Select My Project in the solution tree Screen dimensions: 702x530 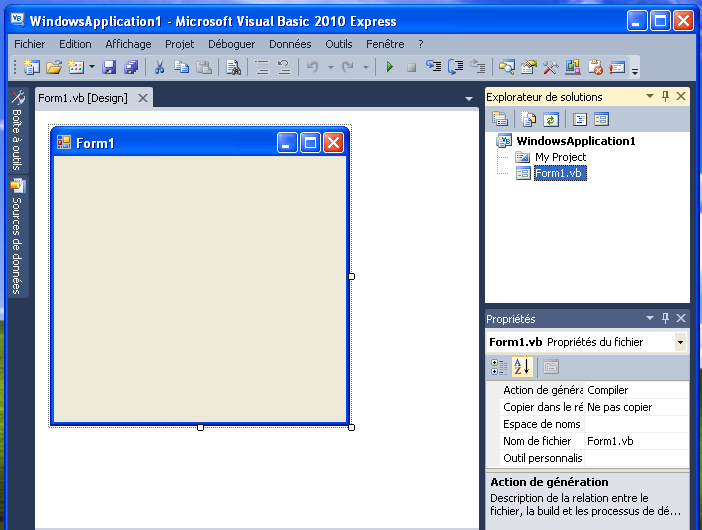pos(560,157)
